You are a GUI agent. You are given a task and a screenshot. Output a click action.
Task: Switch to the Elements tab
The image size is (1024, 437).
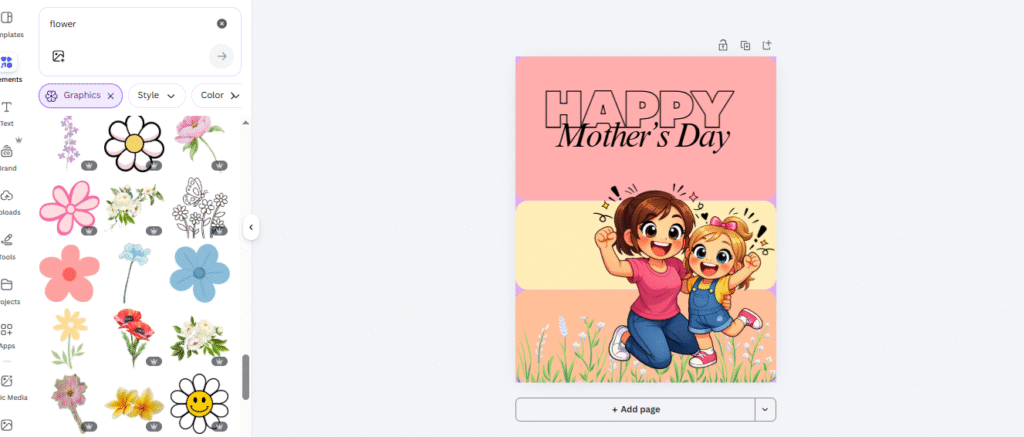pos(7,68)
